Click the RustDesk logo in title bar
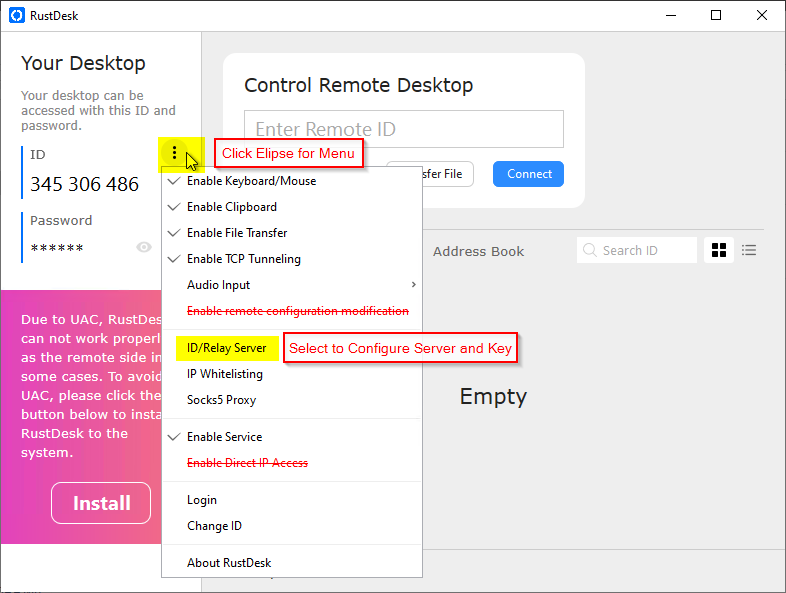The height and width of the screenshot is (593, 786). 17,16
